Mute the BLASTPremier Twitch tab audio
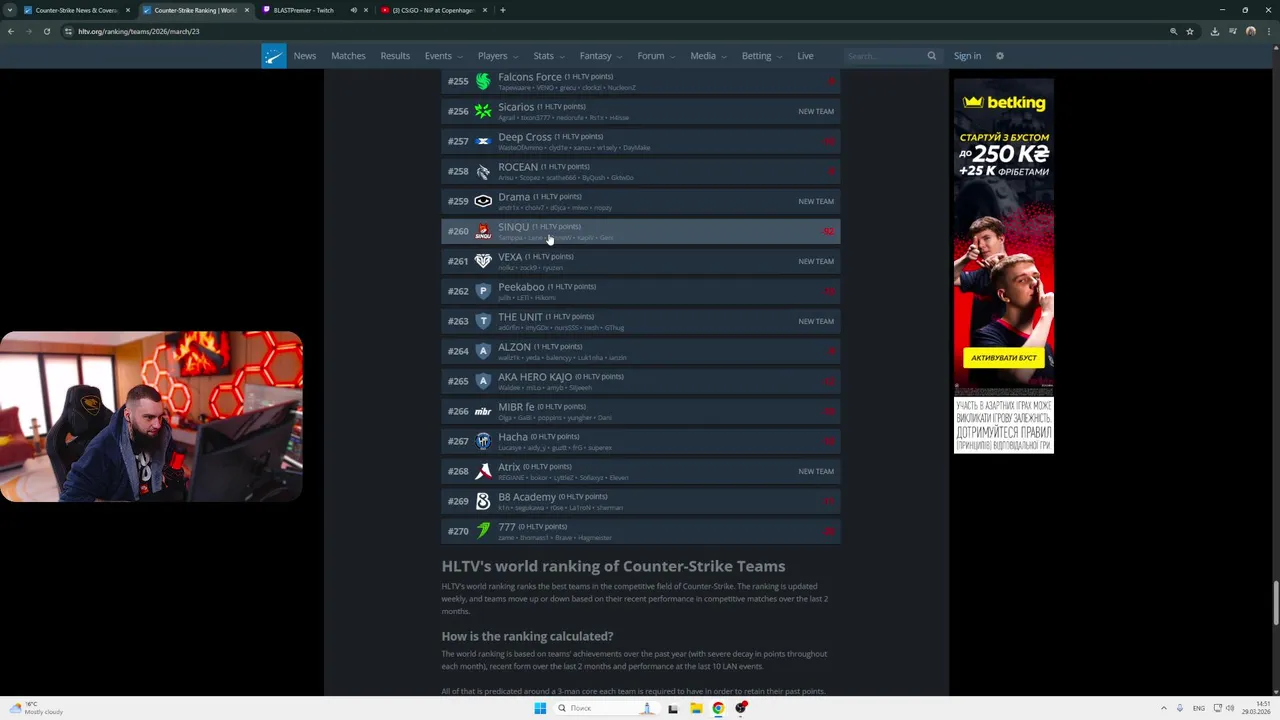Viewport: 1280px width, 720px height. coord(354,10)
